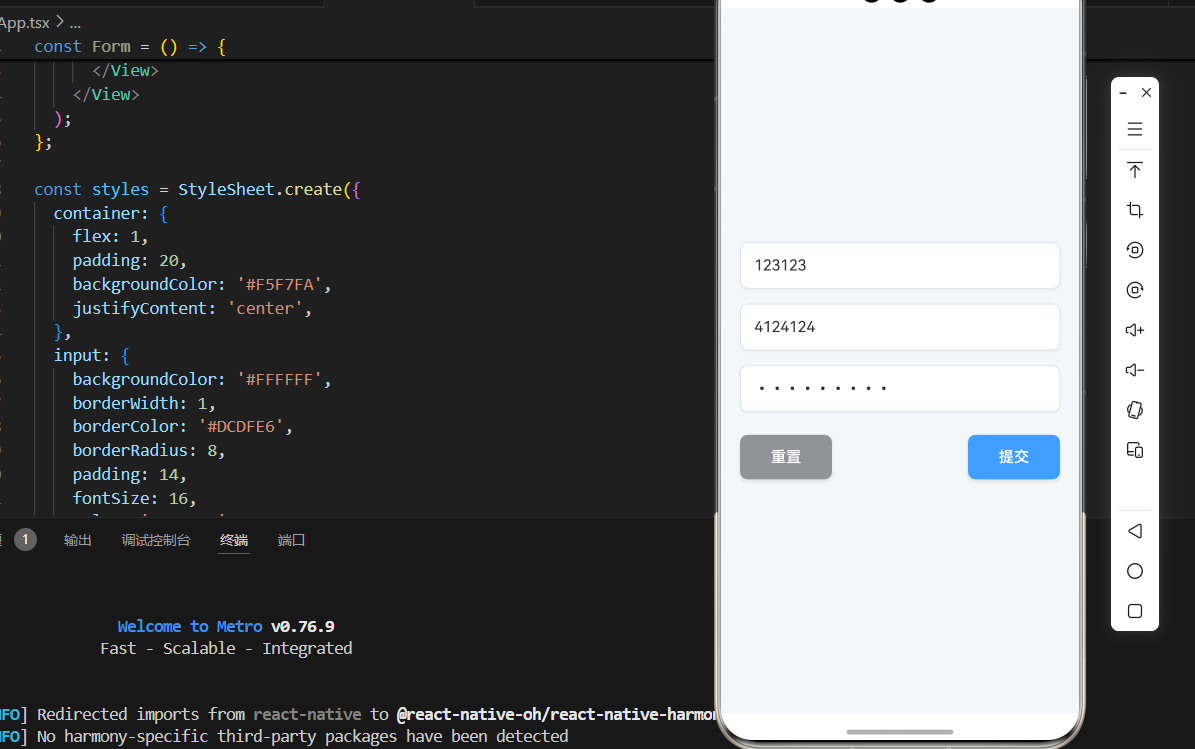
Task: Increase emulator volume with the speaker plus icon
Action: (x=1135, y=330)
